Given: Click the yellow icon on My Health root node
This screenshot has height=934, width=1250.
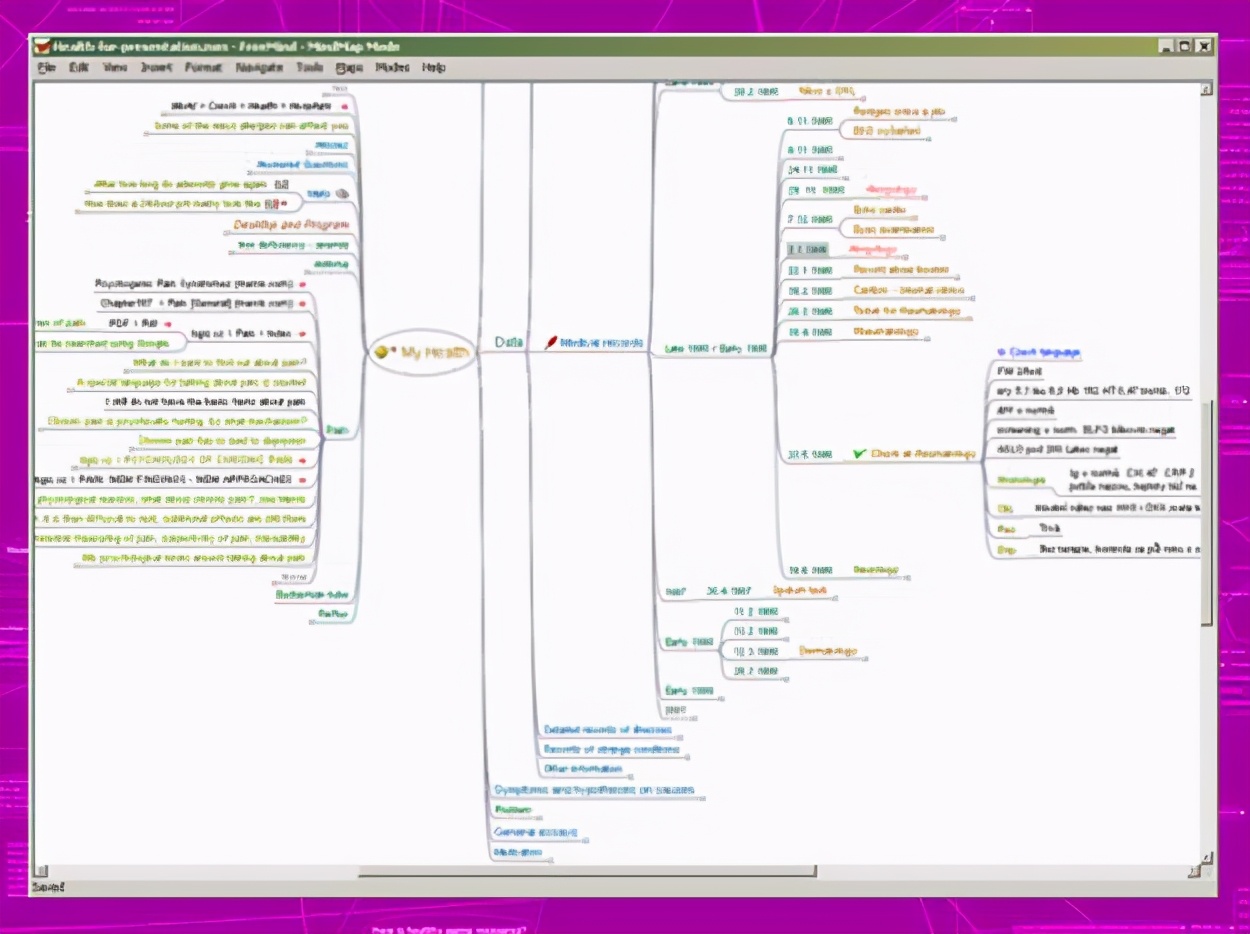Looking at the screenshot, I should click(383, 352).
